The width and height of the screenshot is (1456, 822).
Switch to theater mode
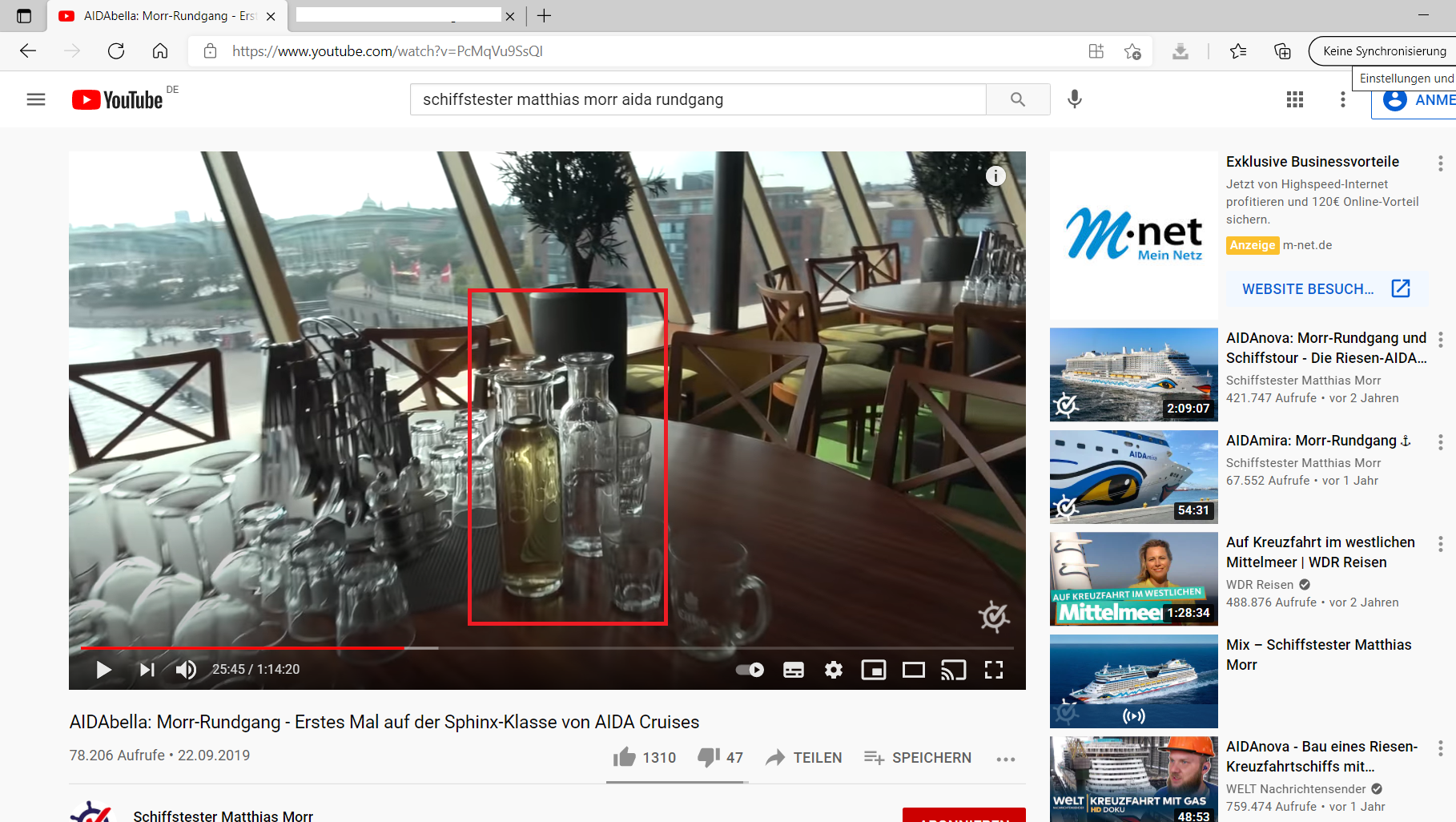[x=913, y=670]
